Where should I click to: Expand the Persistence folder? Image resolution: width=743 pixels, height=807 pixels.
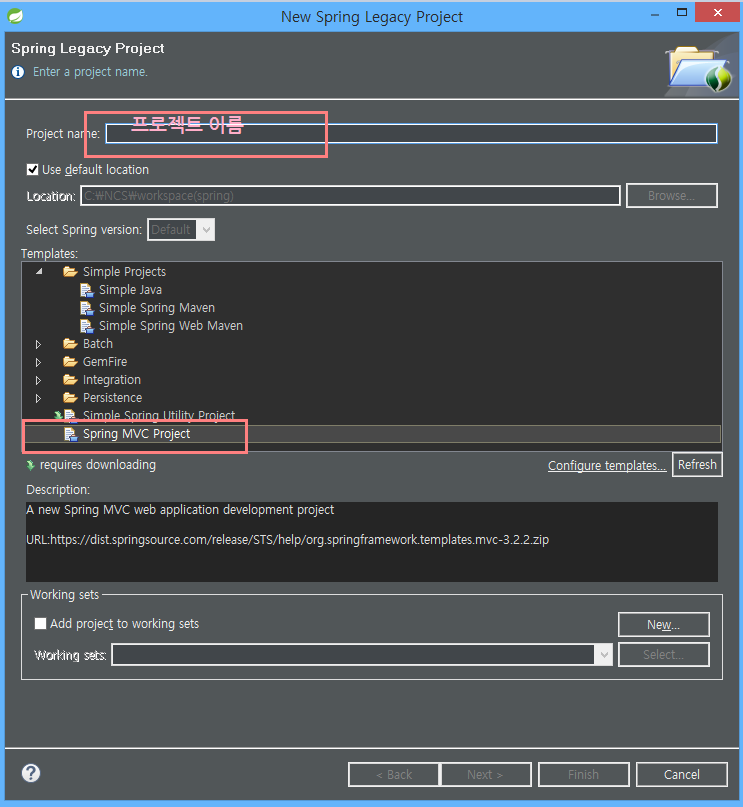coord(39,398)
